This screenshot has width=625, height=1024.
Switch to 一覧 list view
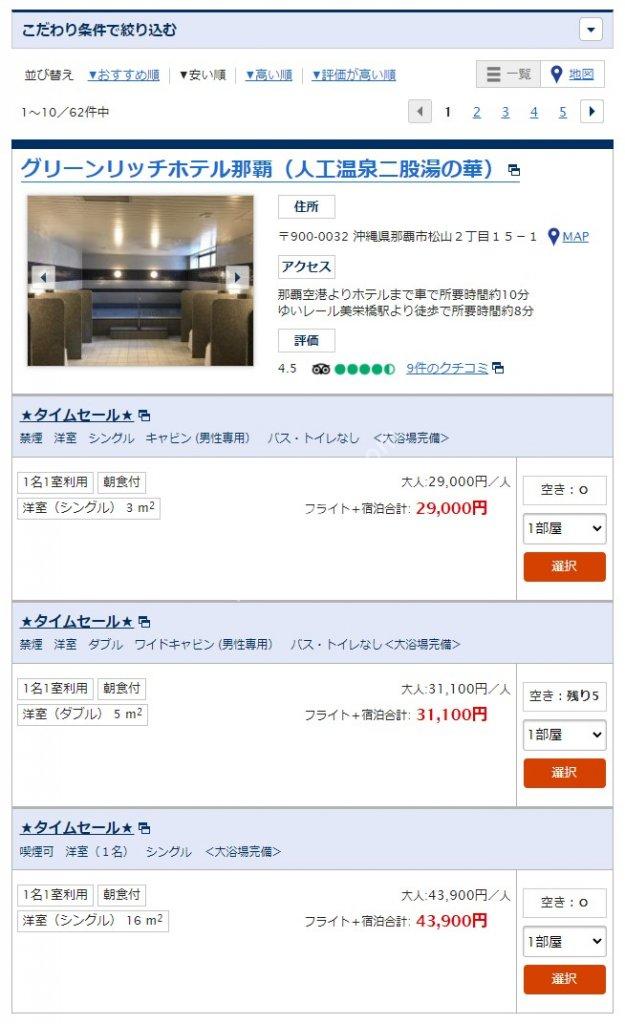point(509,74)
